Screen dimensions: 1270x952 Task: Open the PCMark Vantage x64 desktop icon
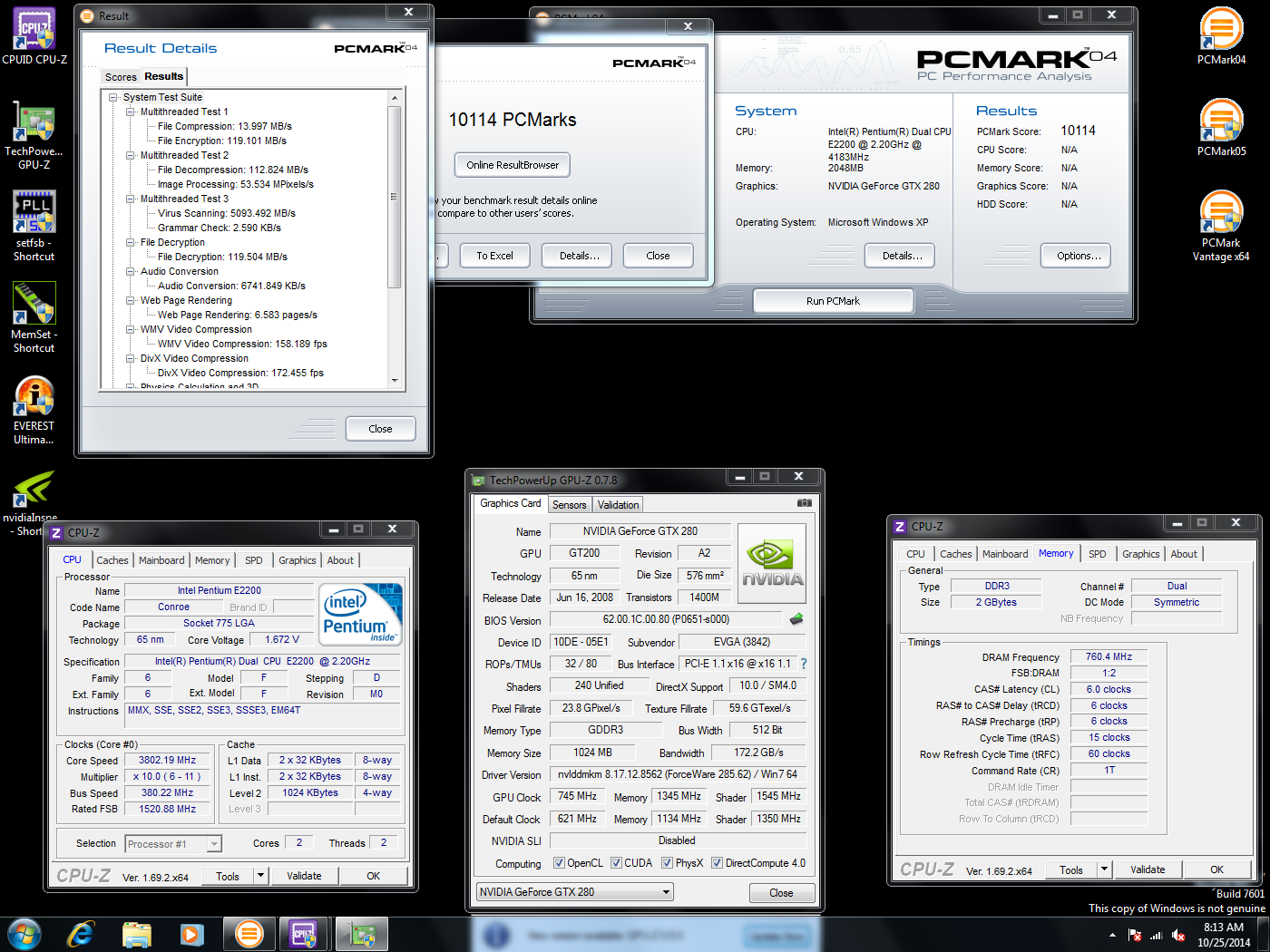coord(1221,226)
